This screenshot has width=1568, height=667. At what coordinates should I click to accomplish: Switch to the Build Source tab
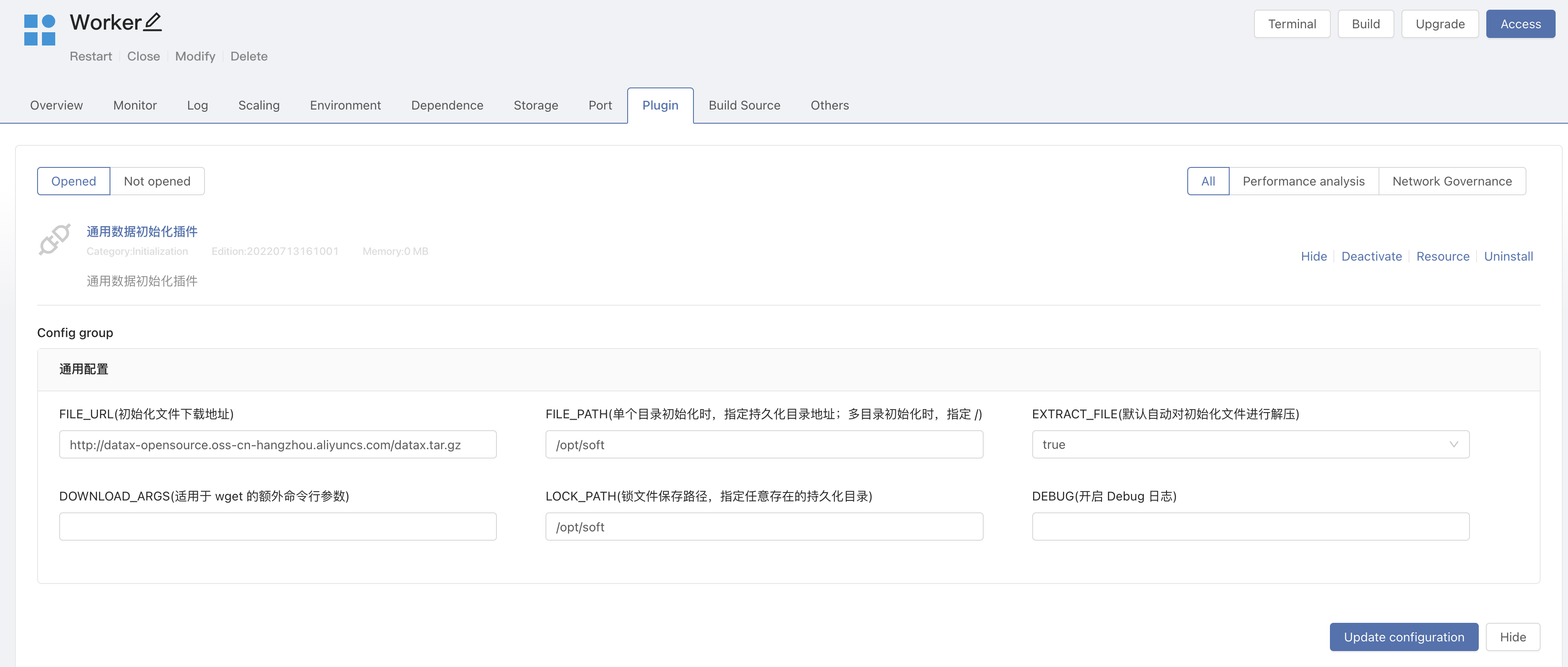(744, 105)
